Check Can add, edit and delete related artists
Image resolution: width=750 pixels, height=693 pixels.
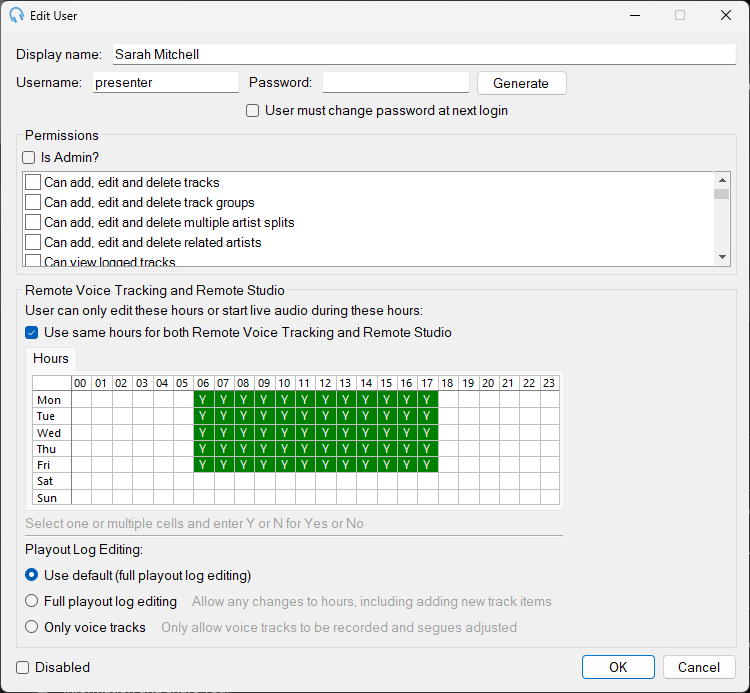pos(33,242)
